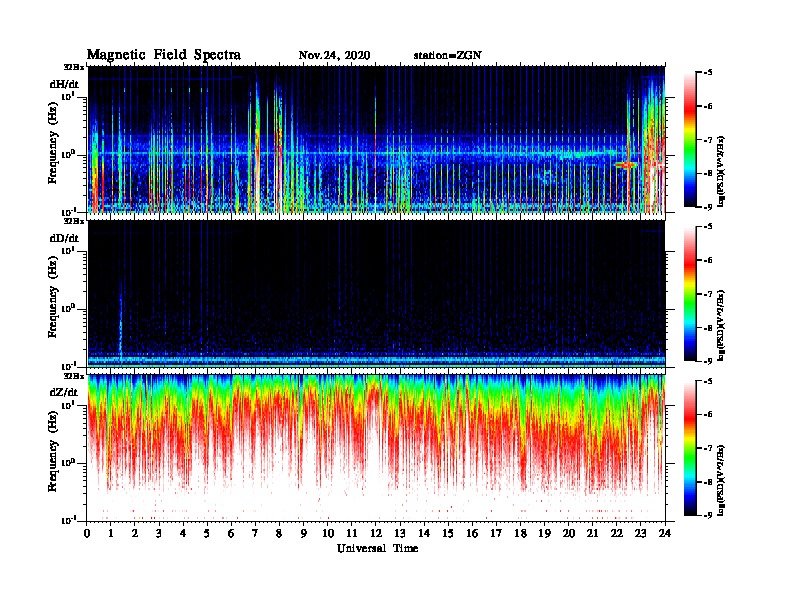Click the hour "8" tick label
This screenshot has height=612, width=792.
279,534
